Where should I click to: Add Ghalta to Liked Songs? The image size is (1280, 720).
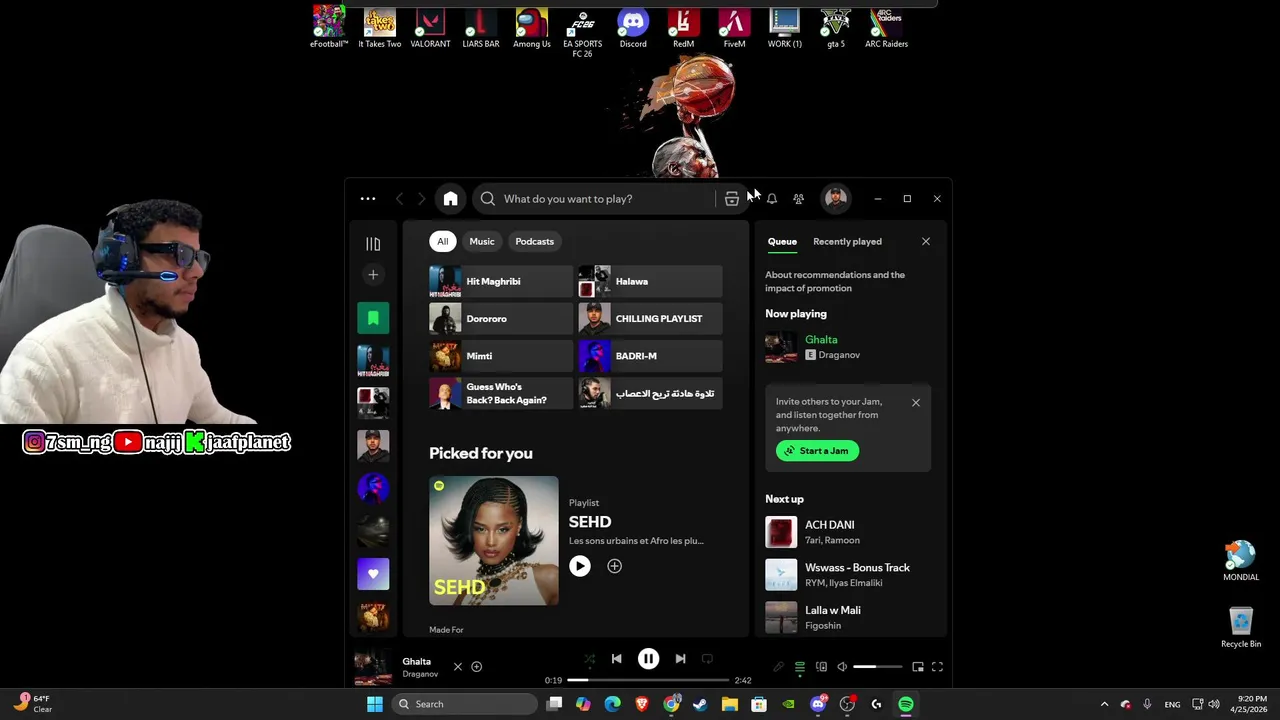point(477,667)
